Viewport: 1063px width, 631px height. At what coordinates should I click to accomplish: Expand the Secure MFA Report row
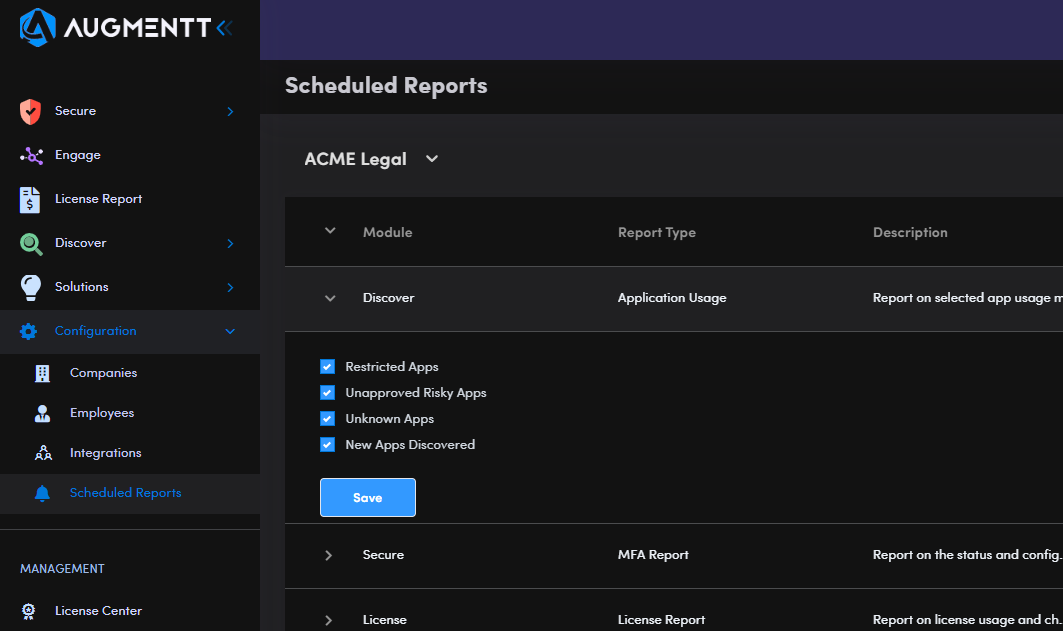329,555
